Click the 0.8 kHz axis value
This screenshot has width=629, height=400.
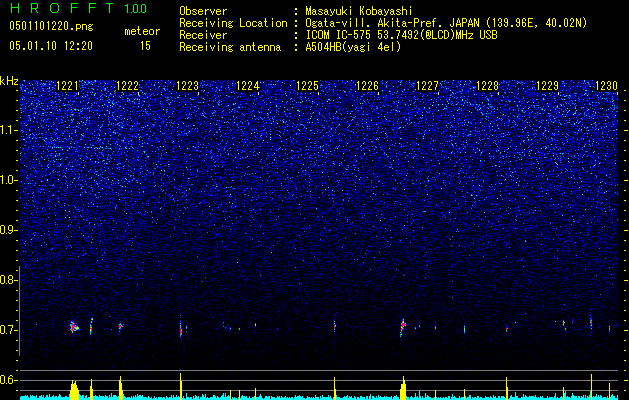coord(8,280)
